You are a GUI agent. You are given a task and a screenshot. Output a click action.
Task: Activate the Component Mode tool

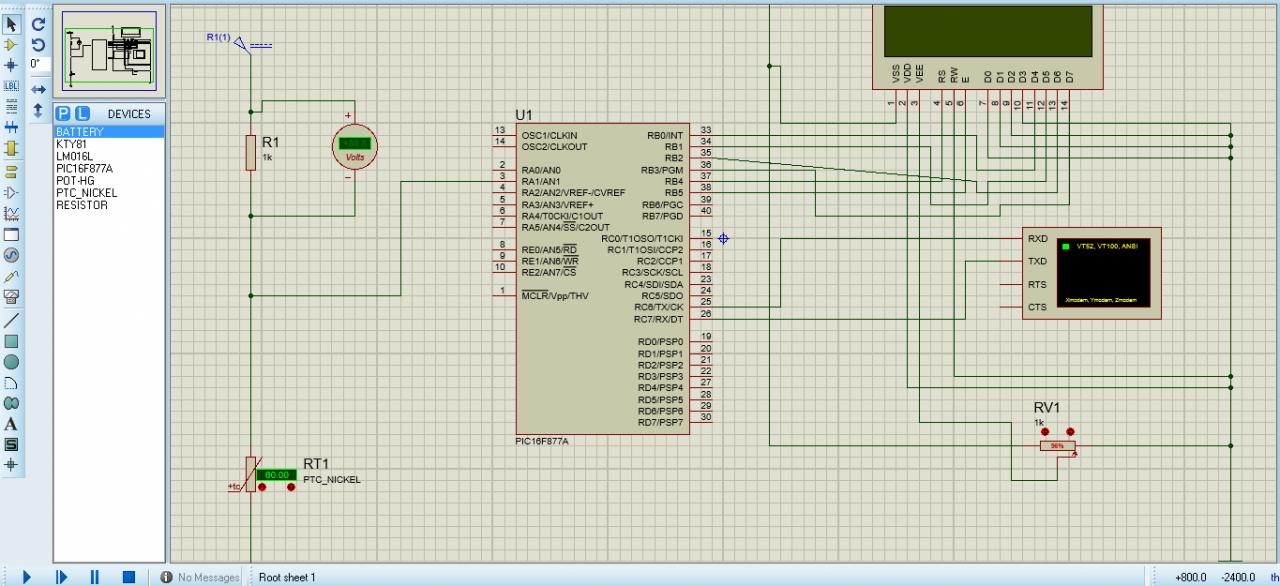pyautogui.click(x=13, y=45)
